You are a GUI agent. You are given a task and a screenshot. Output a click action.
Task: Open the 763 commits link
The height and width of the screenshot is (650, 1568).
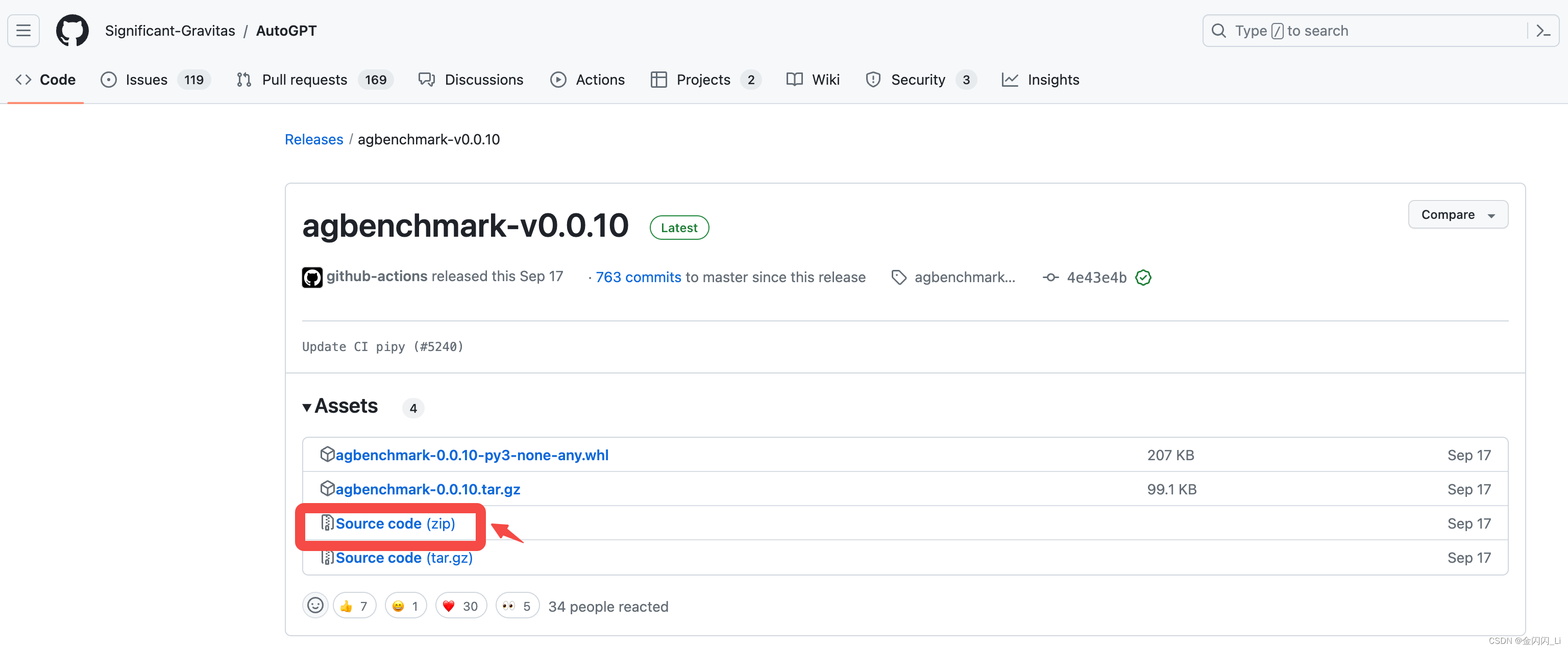pos(638,278)
